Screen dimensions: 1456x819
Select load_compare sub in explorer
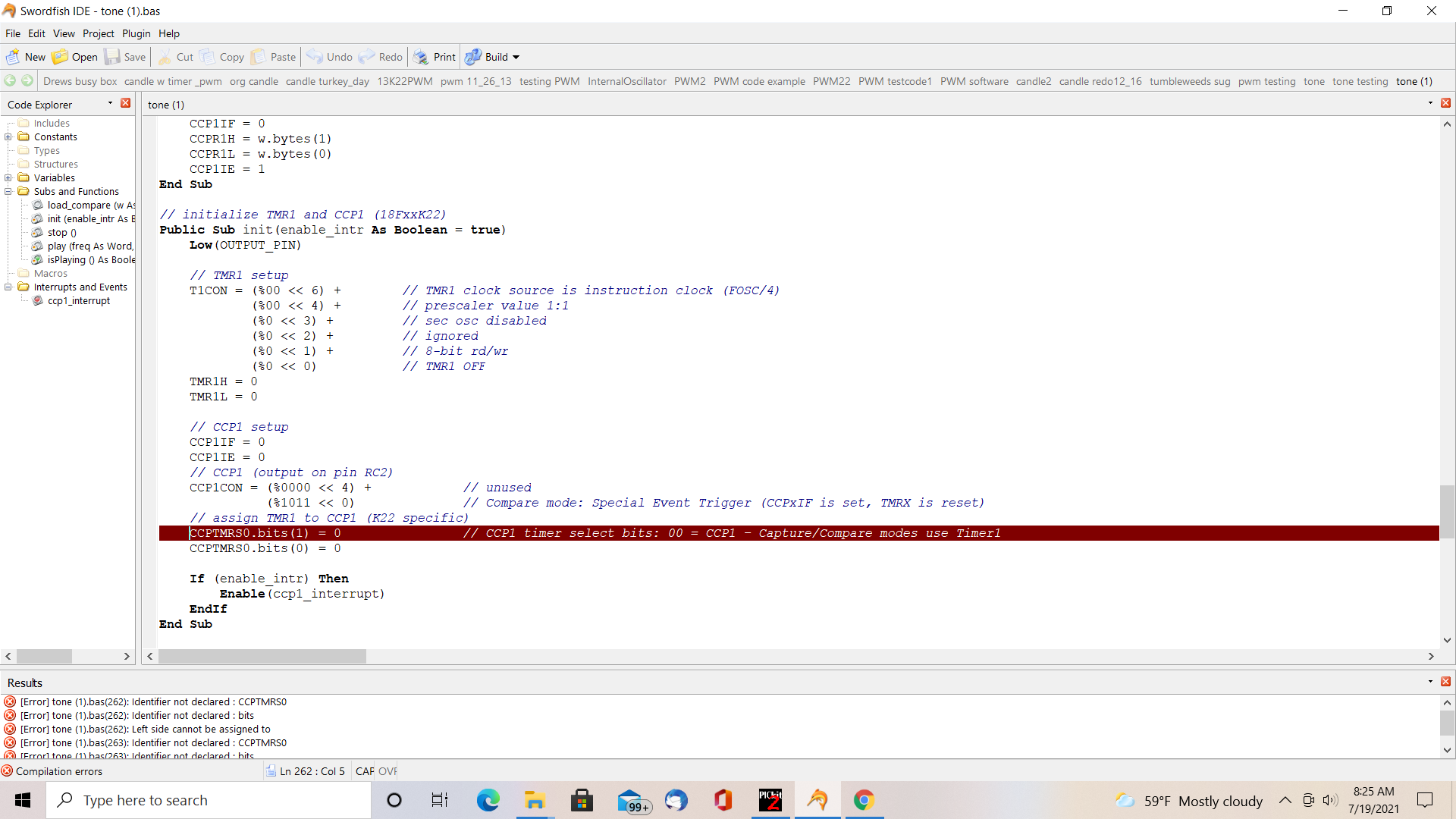pos(91,206)
